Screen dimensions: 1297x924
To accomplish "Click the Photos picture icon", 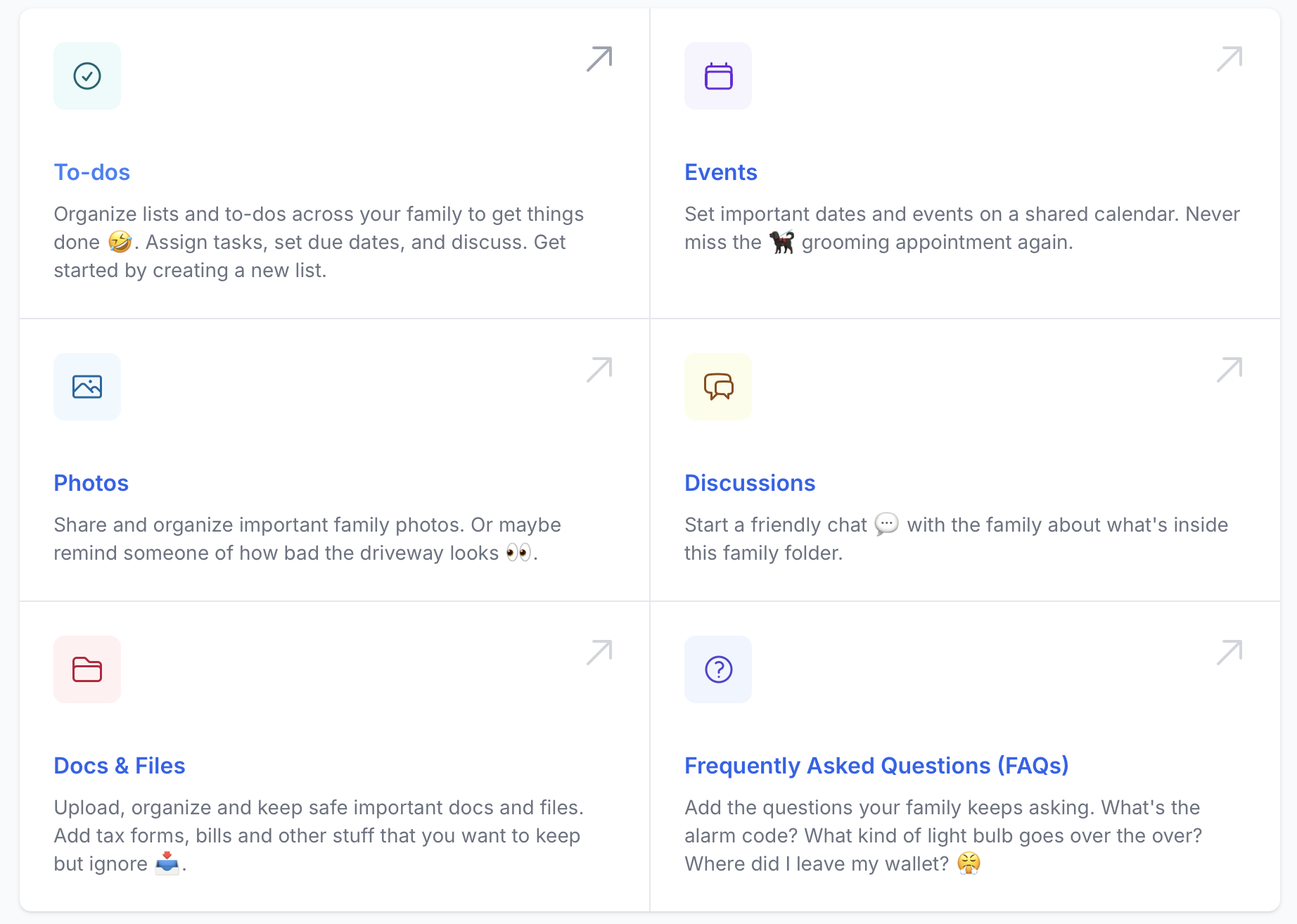I will point(87,387).
